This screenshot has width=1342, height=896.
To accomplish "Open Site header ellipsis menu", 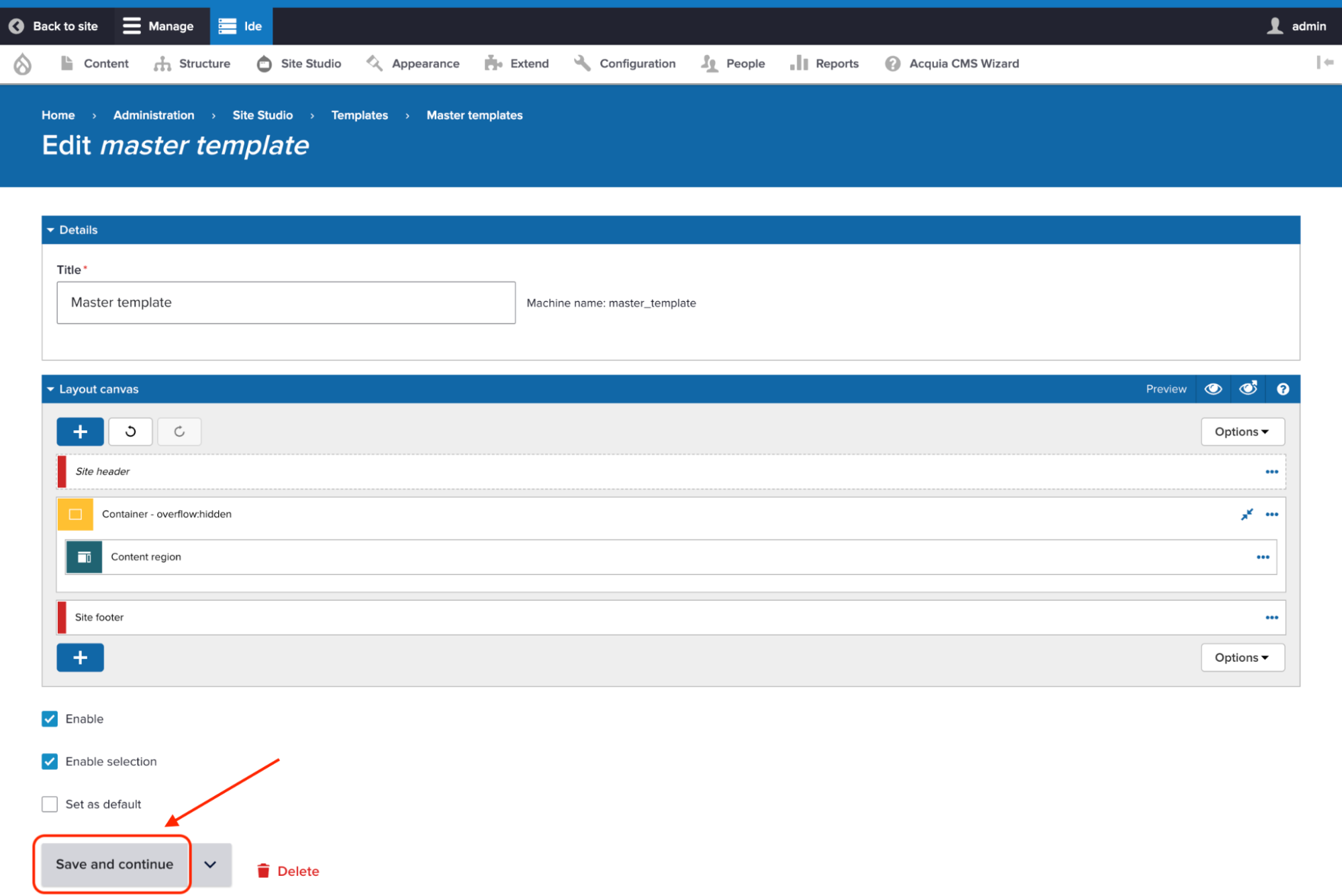I will point(1272,472).
